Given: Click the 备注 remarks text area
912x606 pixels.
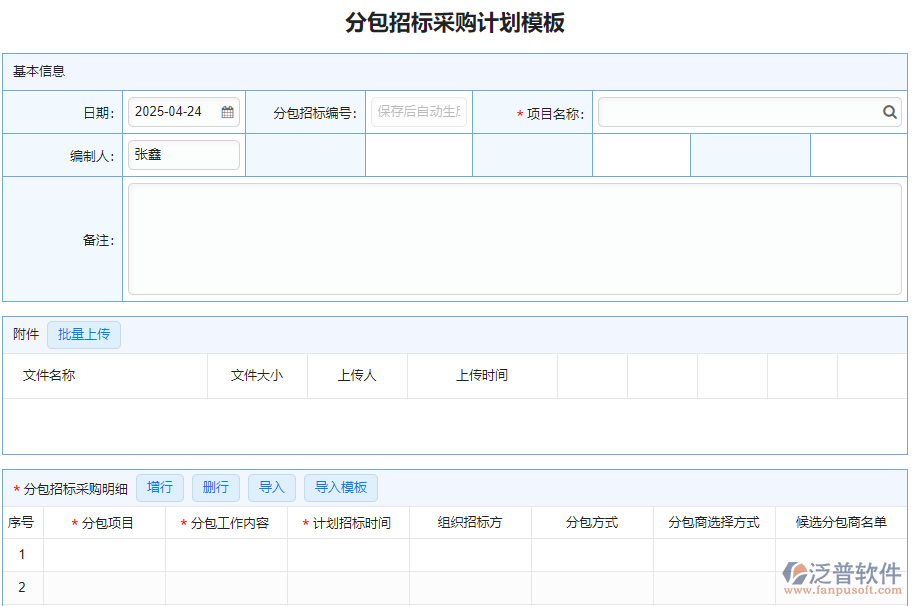Looking at the screenshot, I should point(516,237).
